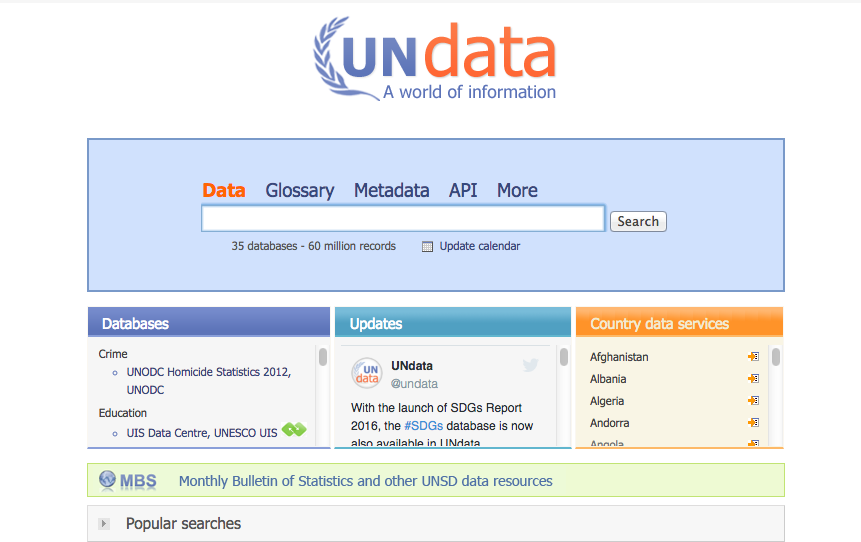Image resolution: width=861 pixels, height=542 pixels.
Task: Click the Databases panel header
Action: point(209,322)
